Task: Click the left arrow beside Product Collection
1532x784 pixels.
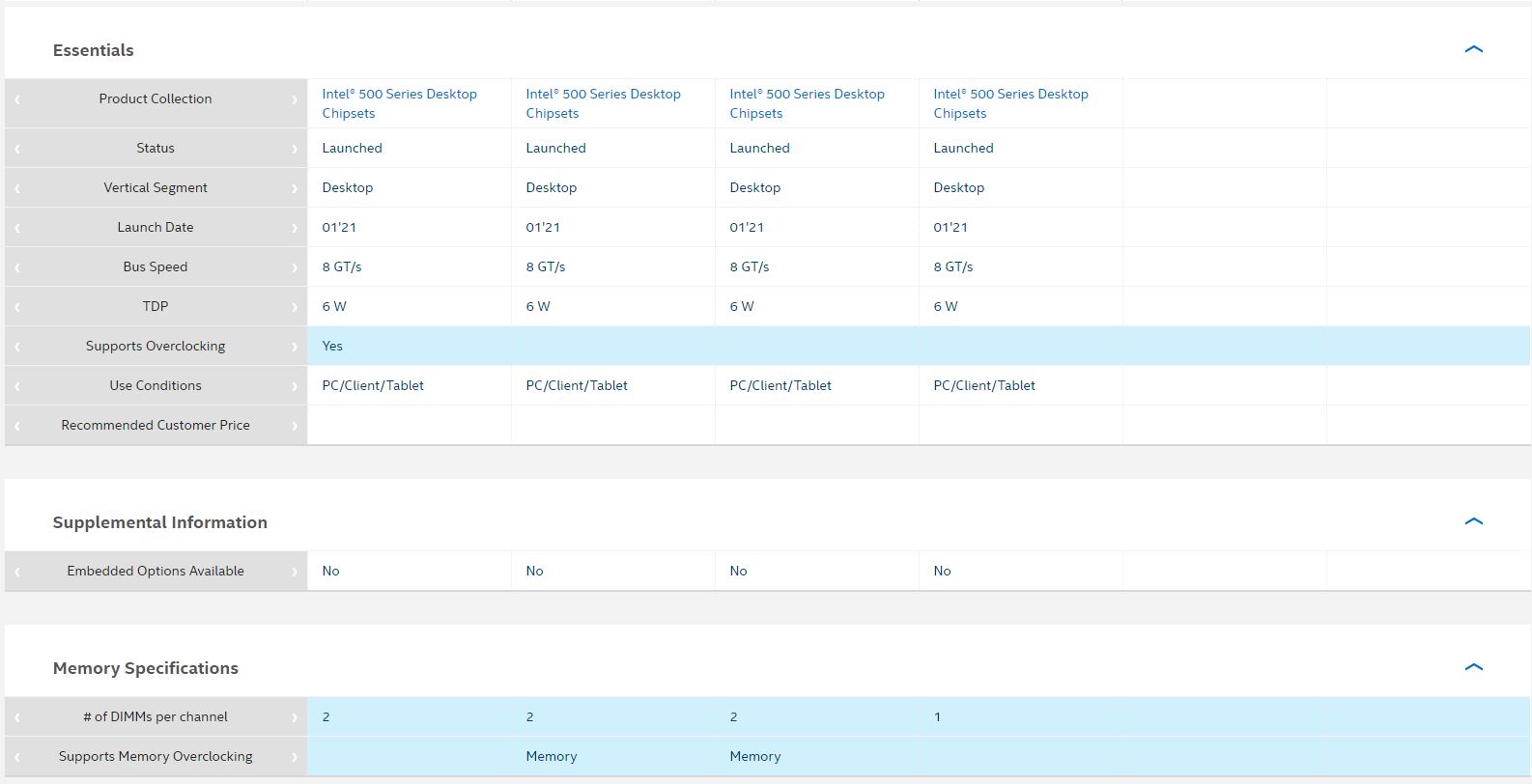Action: point(17,99)
